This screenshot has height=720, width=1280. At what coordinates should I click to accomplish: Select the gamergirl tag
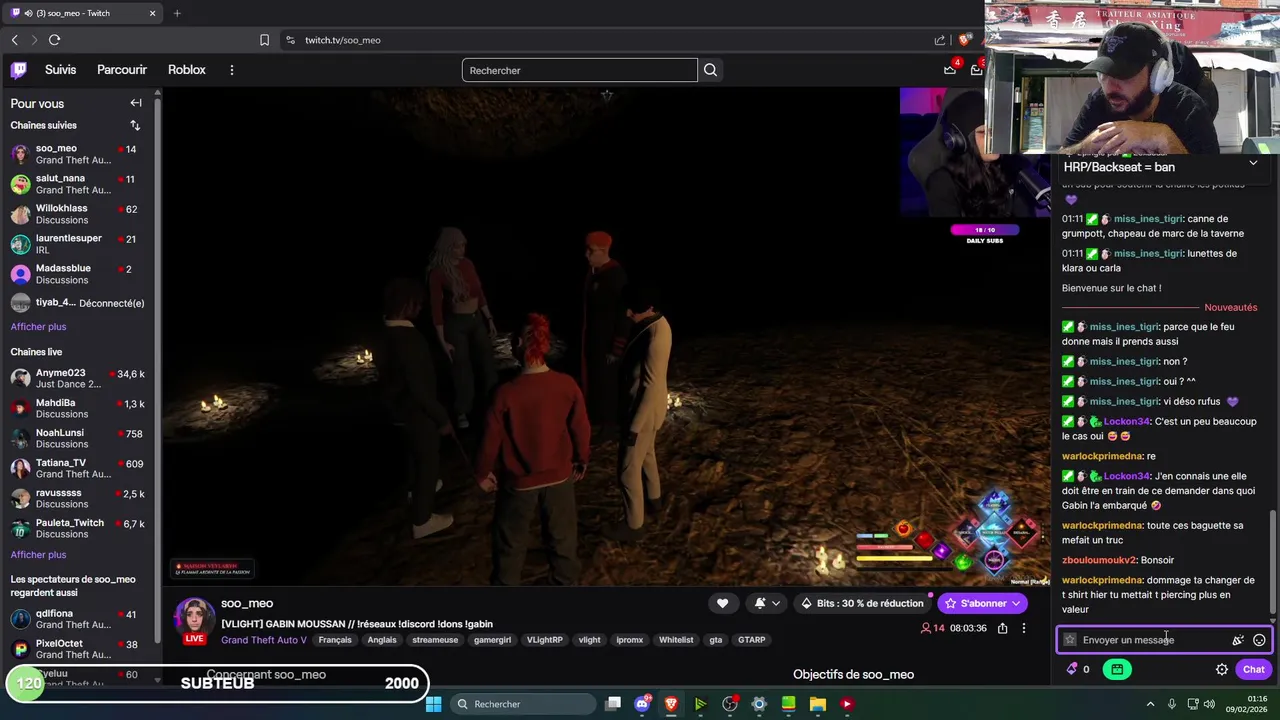pos(493,640)
